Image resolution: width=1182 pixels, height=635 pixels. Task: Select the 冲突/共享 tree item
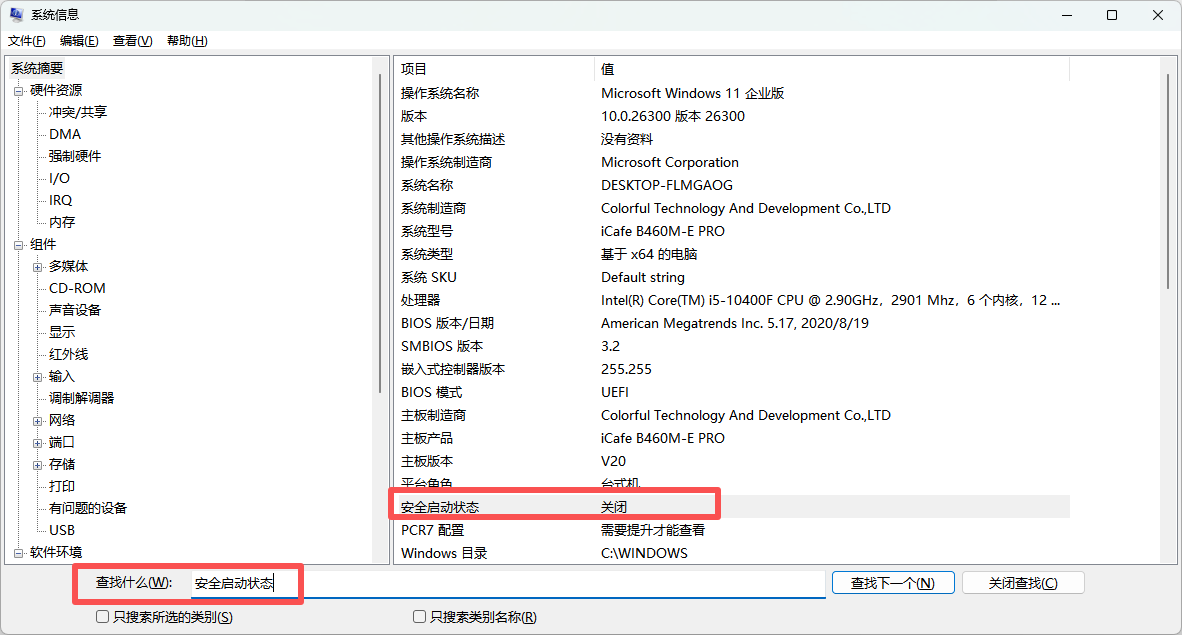tap(78, 112)
